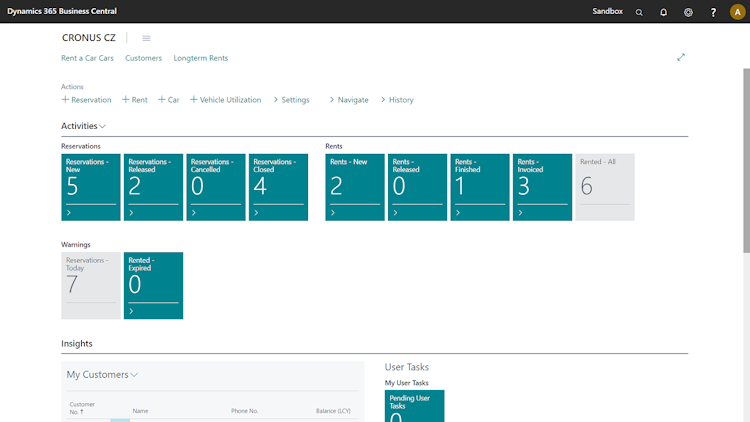The width and height of the screenshot is (750, 422).
Task: Expand the page with the diagonal arrows icon
Action: [x=681, y=57]
